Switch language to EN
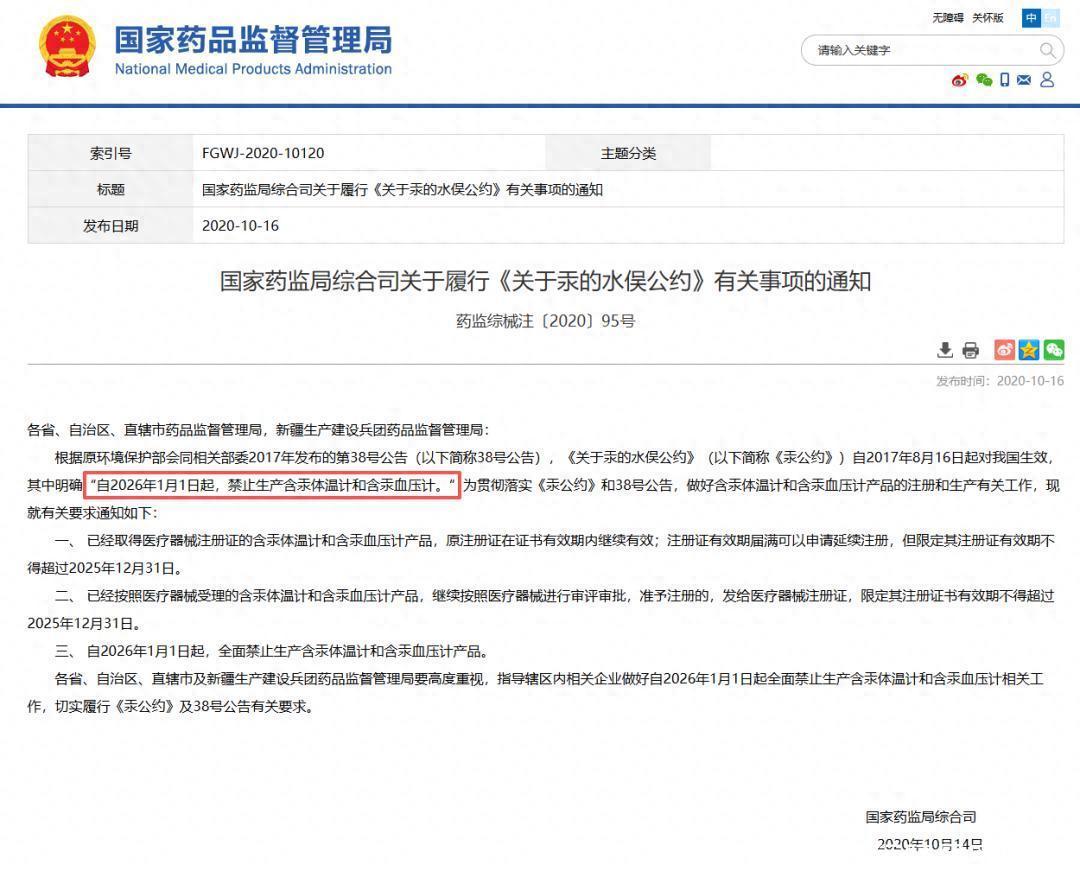Screen dimensions: 1080x877 pos(1053,17)
